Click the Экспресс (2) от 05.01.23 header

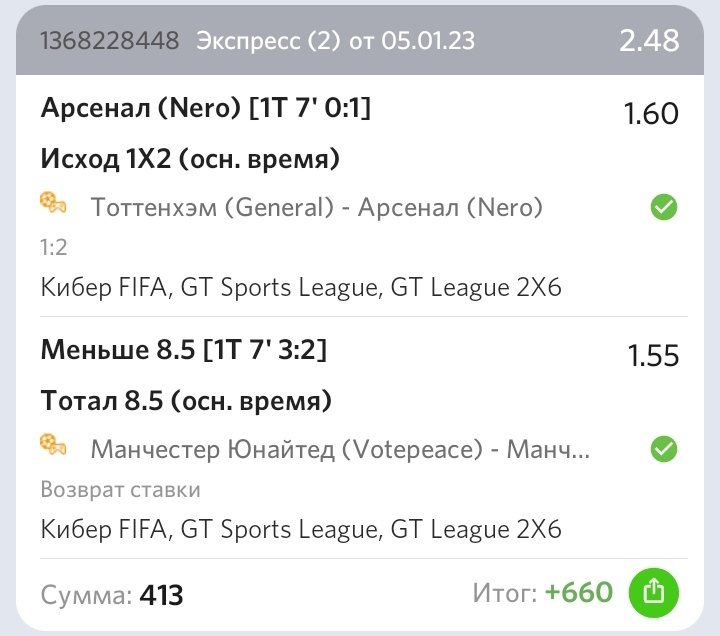click(x=335, y=41)
